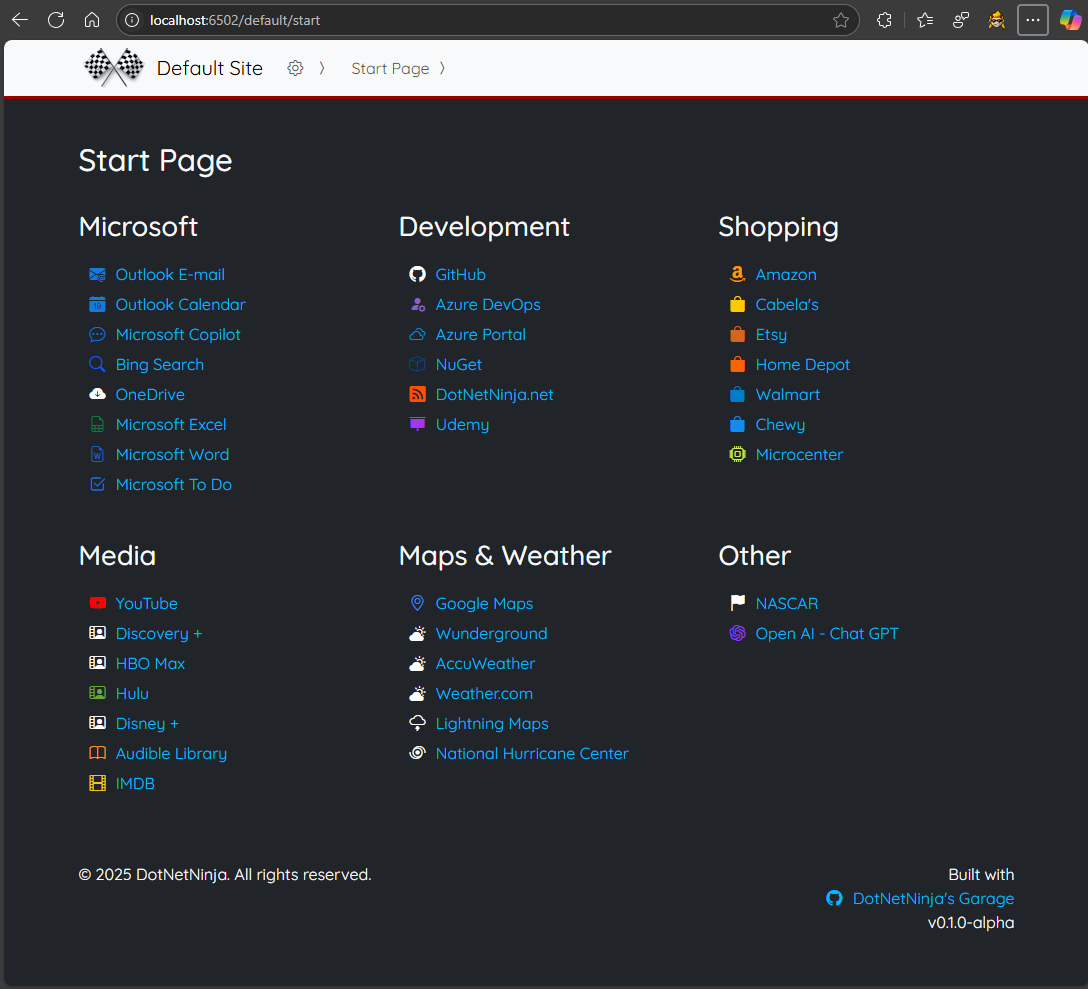
Task: Open the HBO Max link
Action: click(150, 663)
